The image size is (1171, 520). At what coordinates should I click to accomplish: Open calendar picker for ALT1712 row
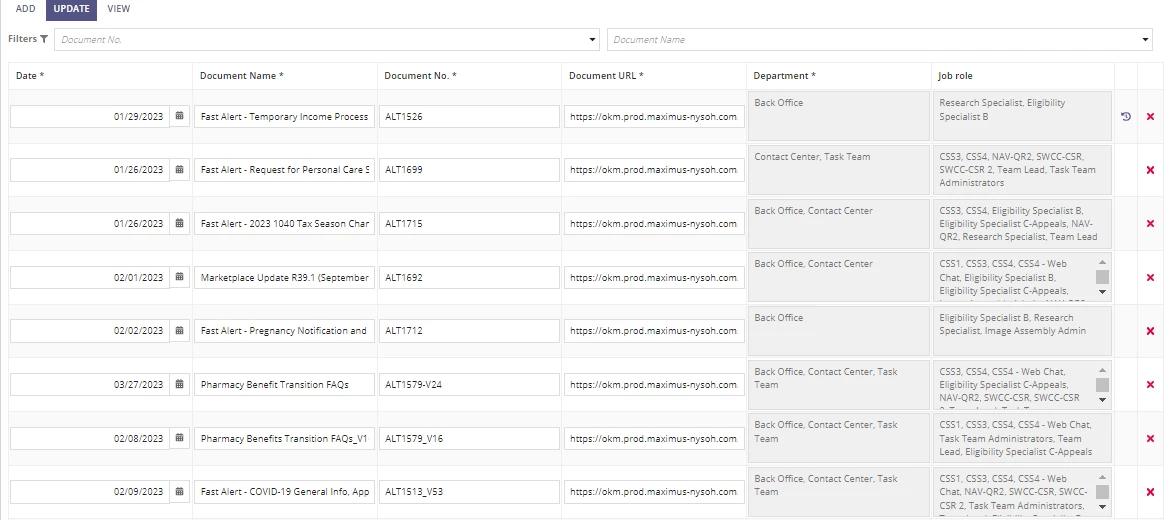[x=179, y=331]
